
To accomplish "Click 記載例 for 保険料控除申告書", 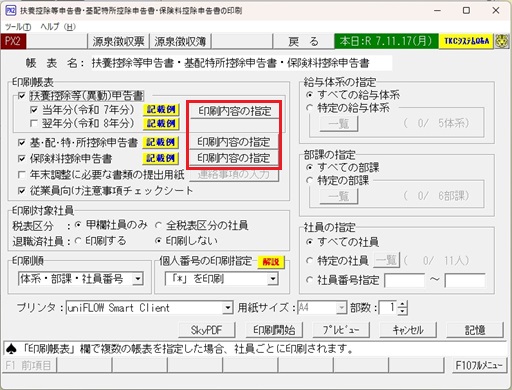I will pos(161,159).
